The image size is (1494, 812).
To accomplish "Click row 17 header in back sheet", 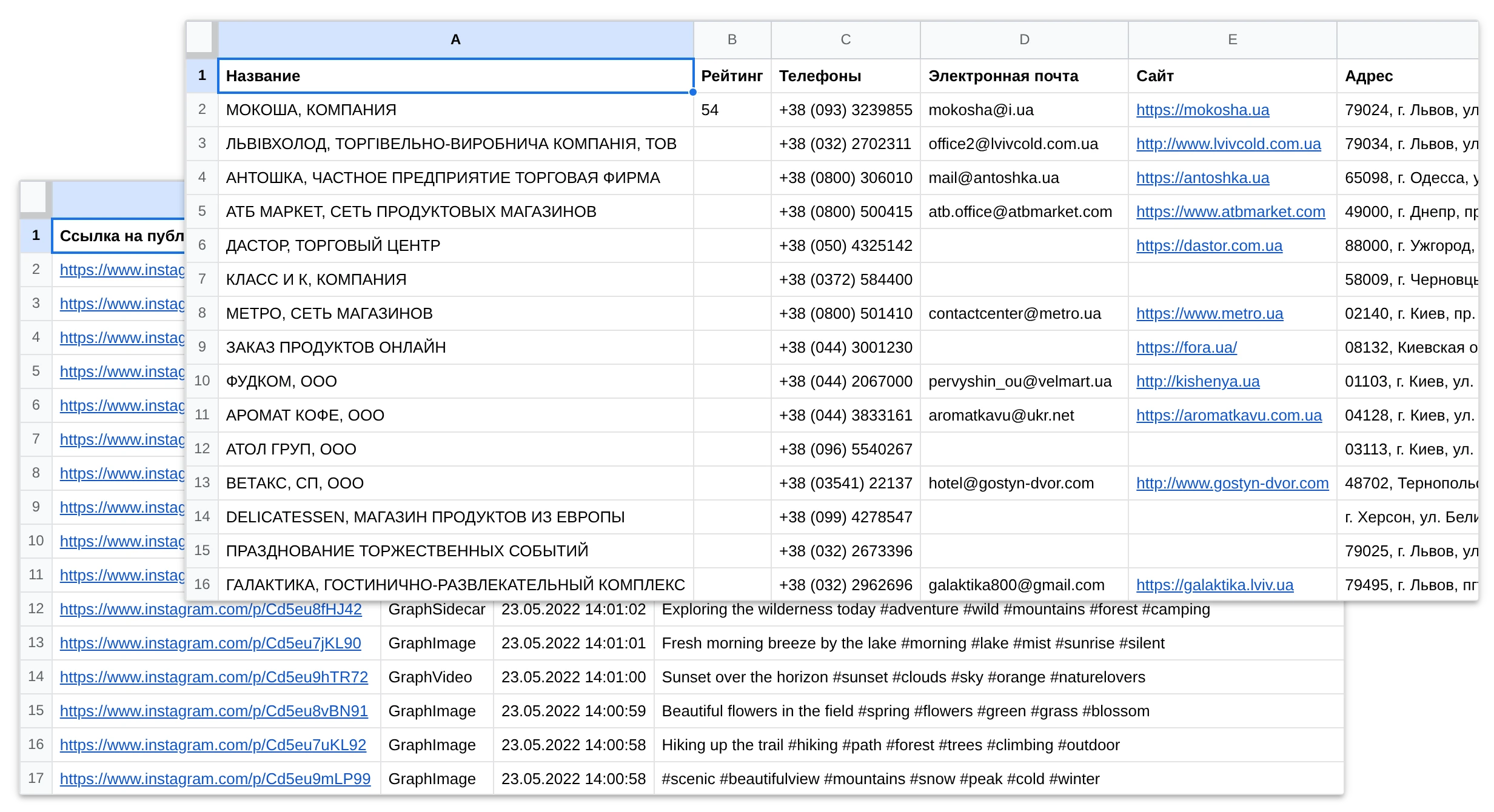I will (36, 778).
